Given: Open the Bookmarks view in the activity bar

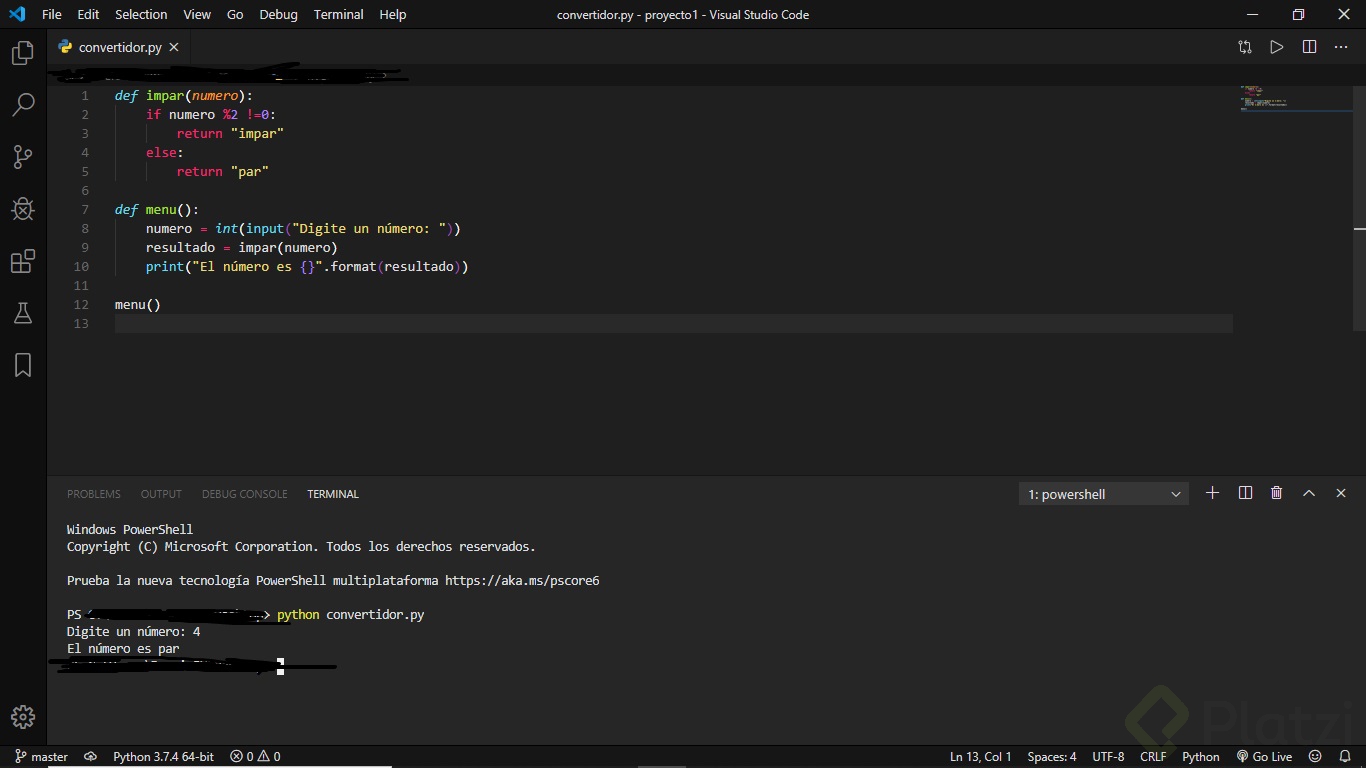Looking at the screenshot, I should [x=23, y=365].
